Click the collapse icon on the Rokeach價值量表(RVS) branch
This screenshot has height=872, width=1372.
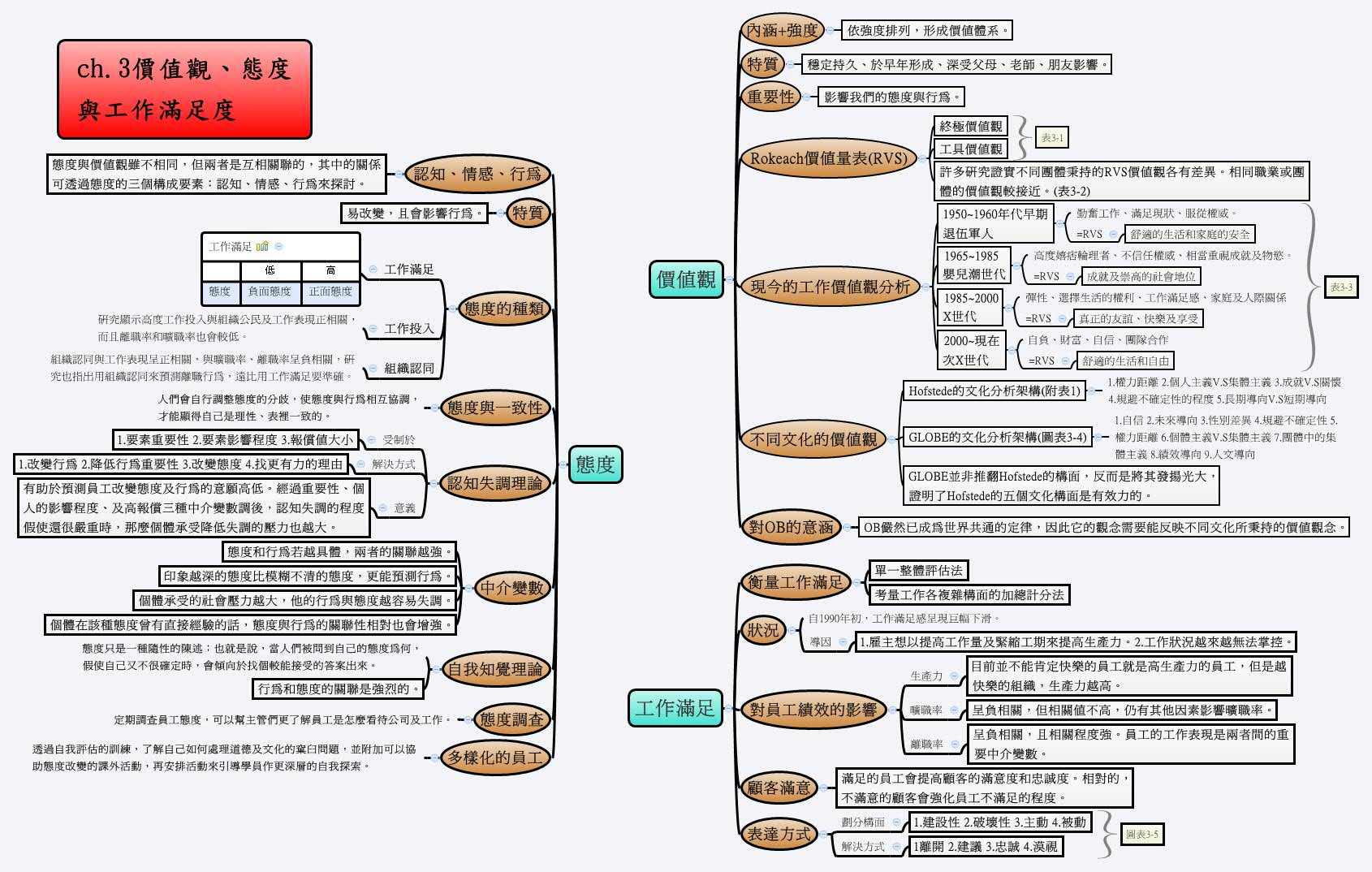click(921, 159)
